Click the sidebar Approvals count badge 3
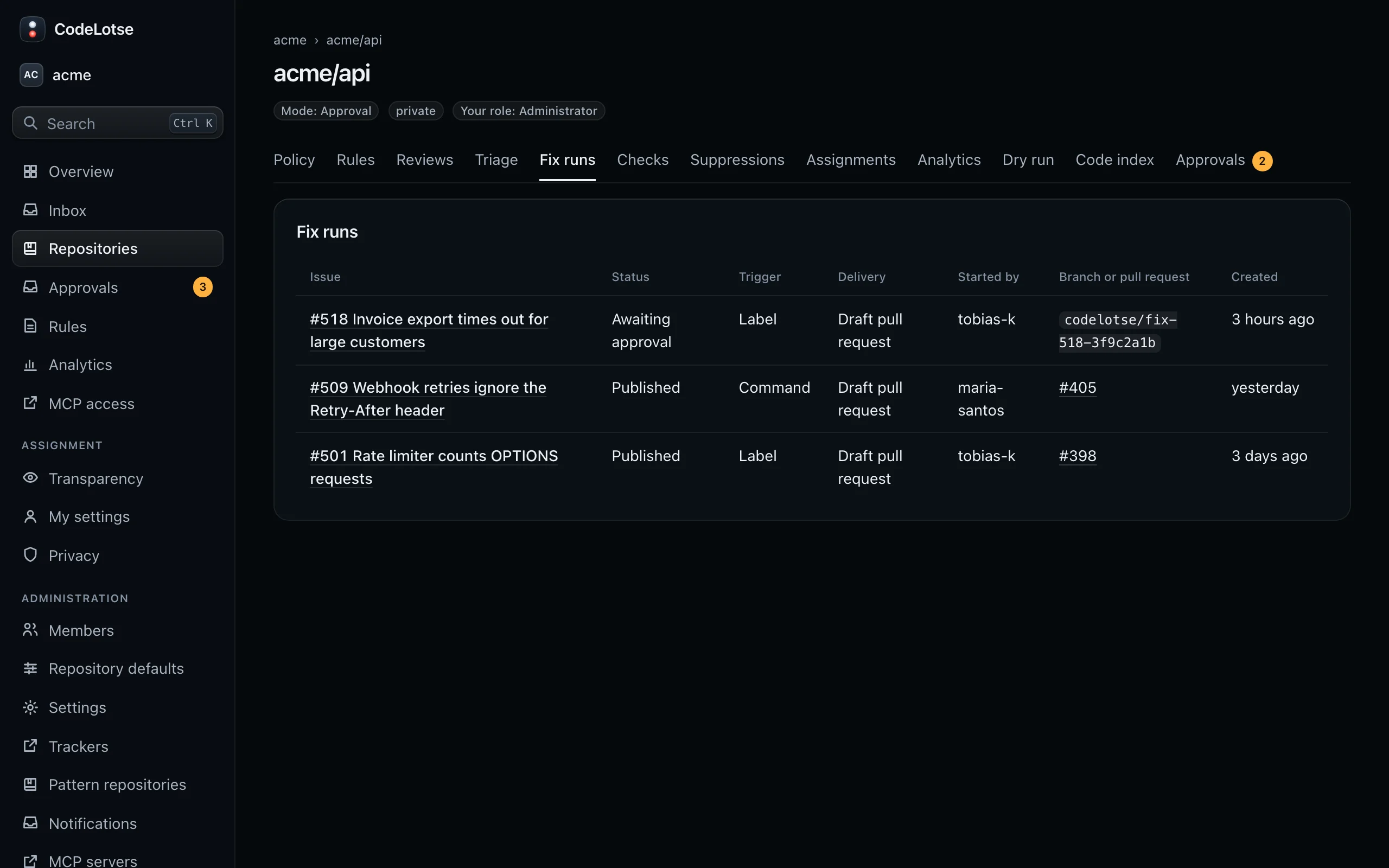Image resolution: width=1389 pixels, height=868 pixels. (202, 287)
